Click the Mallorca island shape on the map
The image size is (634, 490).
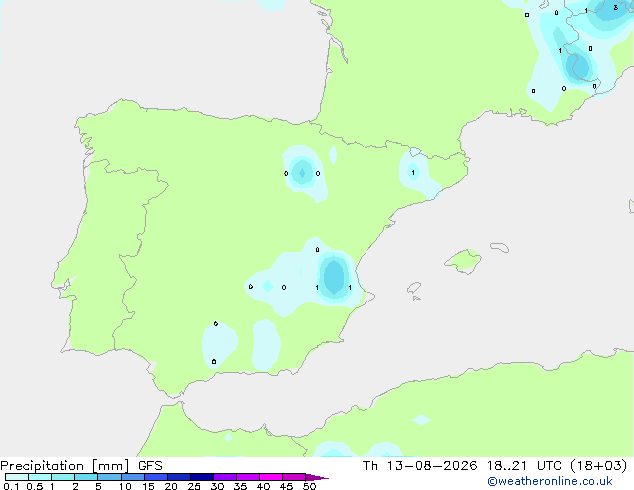(x=463, y=262)
